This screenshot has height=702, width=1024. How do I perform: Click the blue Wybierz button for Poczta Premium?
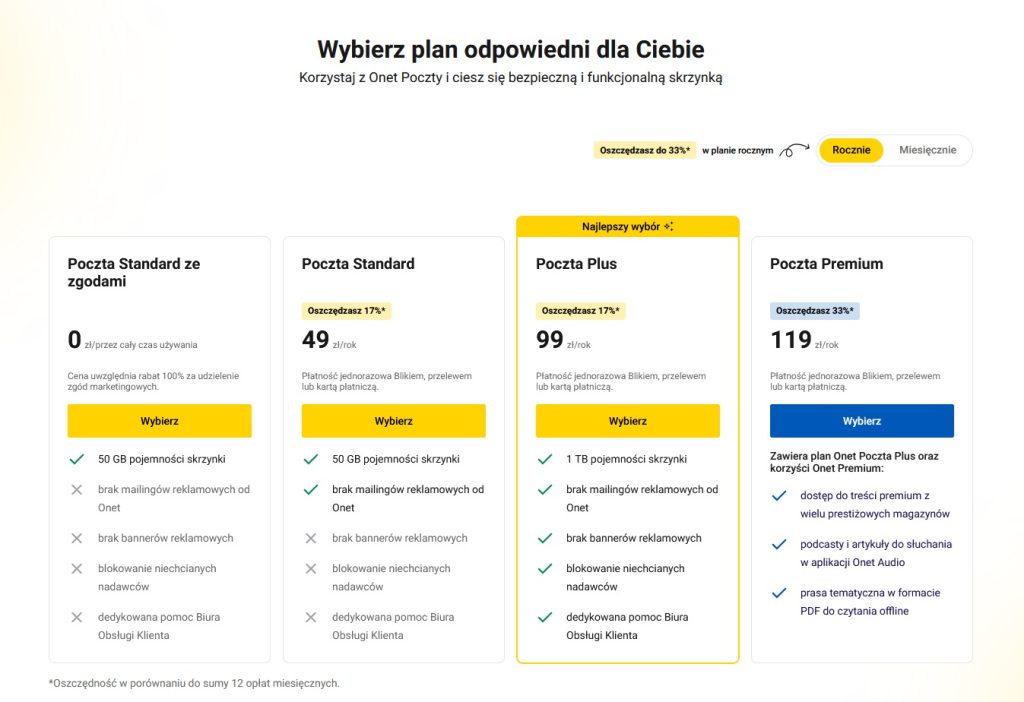point(861,421)
